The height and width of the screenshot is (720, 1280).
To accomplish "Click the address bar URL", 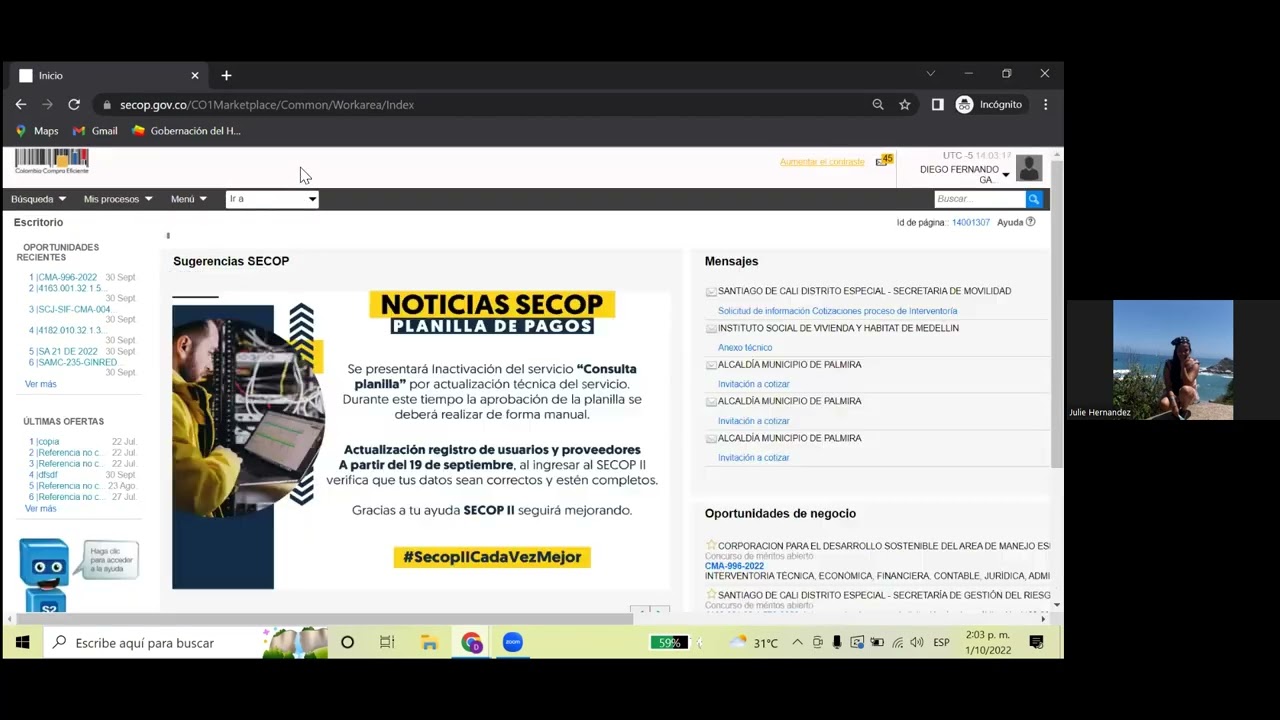I will coord(267,104).
